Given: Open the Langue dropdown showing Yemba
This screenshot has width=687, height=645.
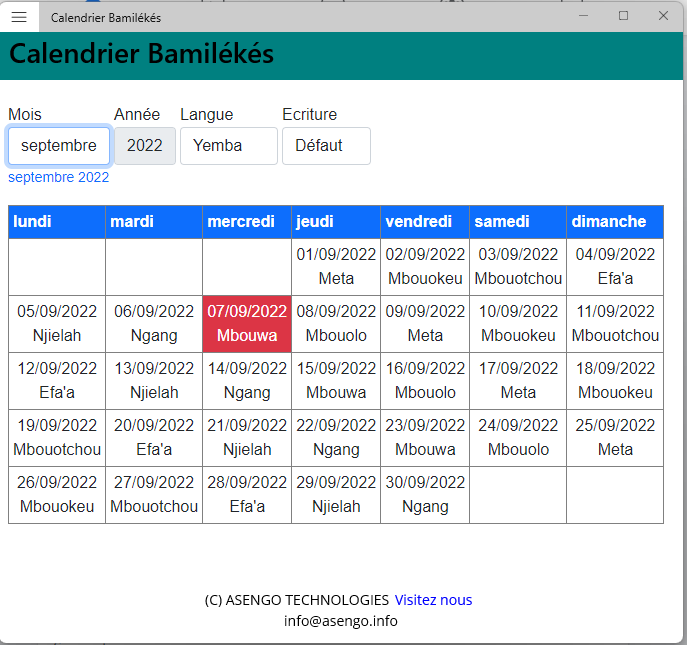Looking at the screenshot, I should click(229, 146).
